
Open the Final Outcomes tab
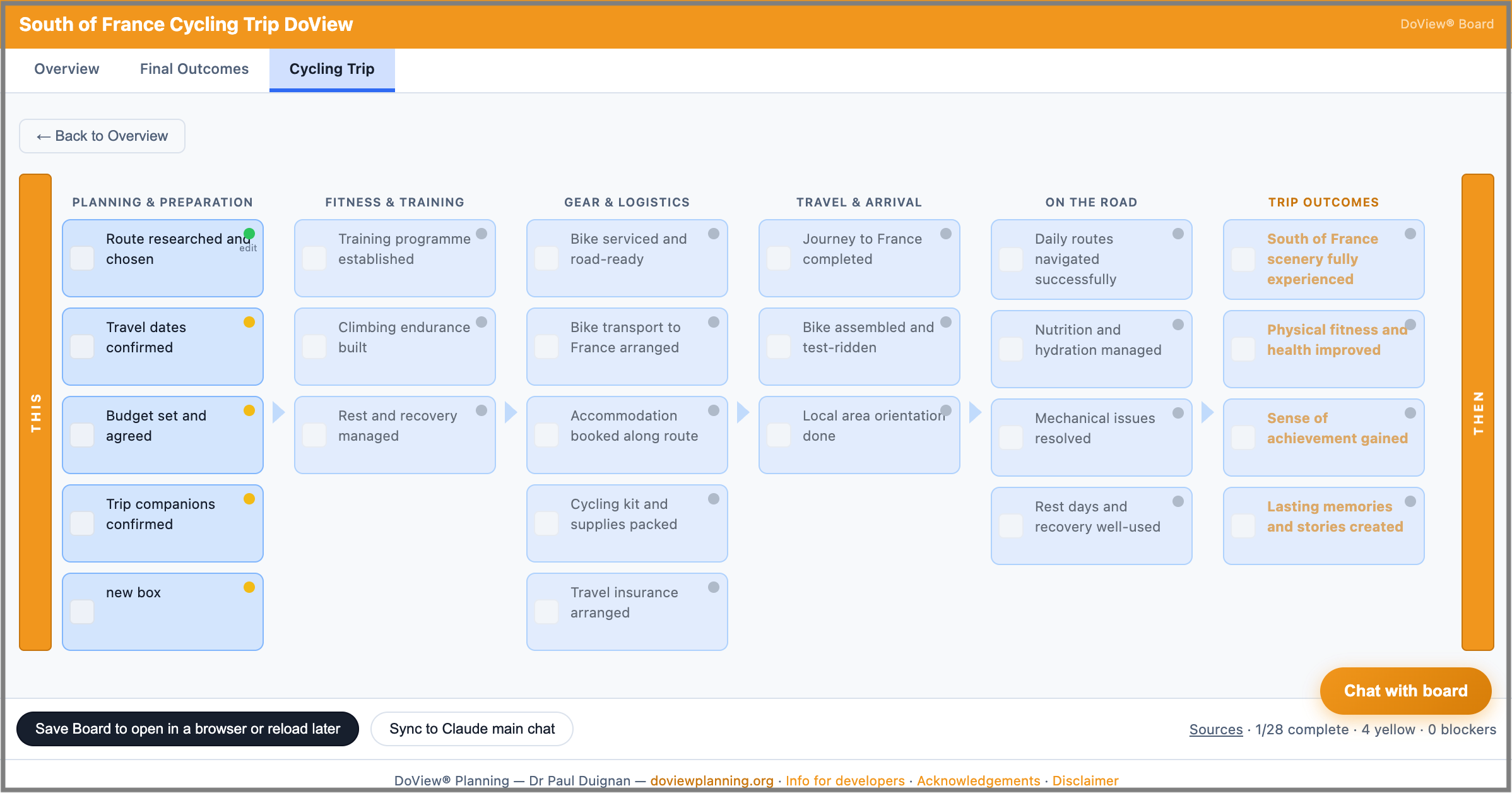(x=194, y=69)
